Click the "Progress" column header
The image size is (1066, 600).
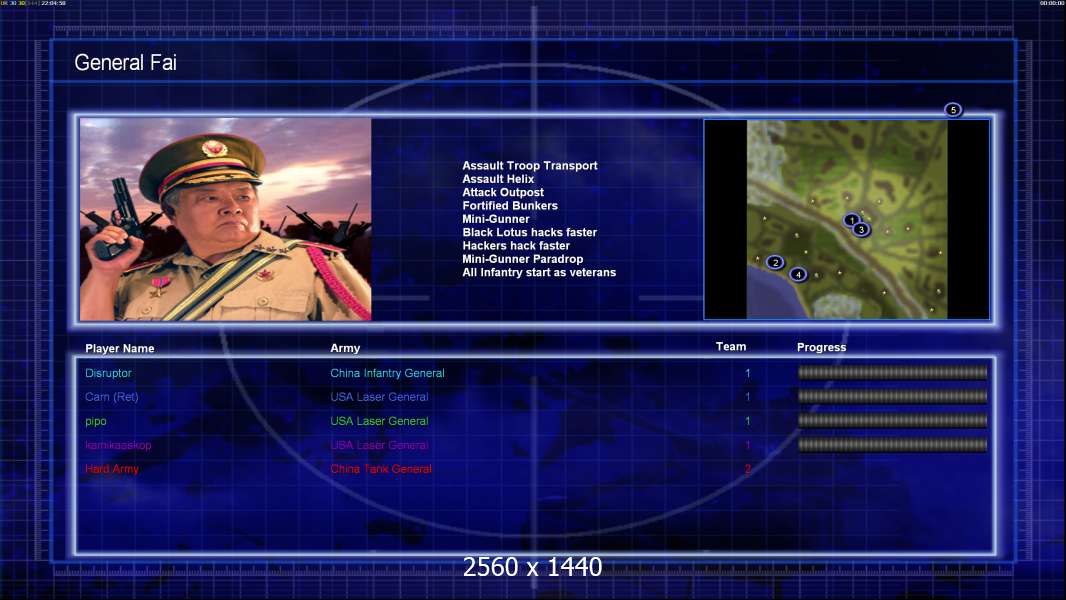tap(821, 347)
